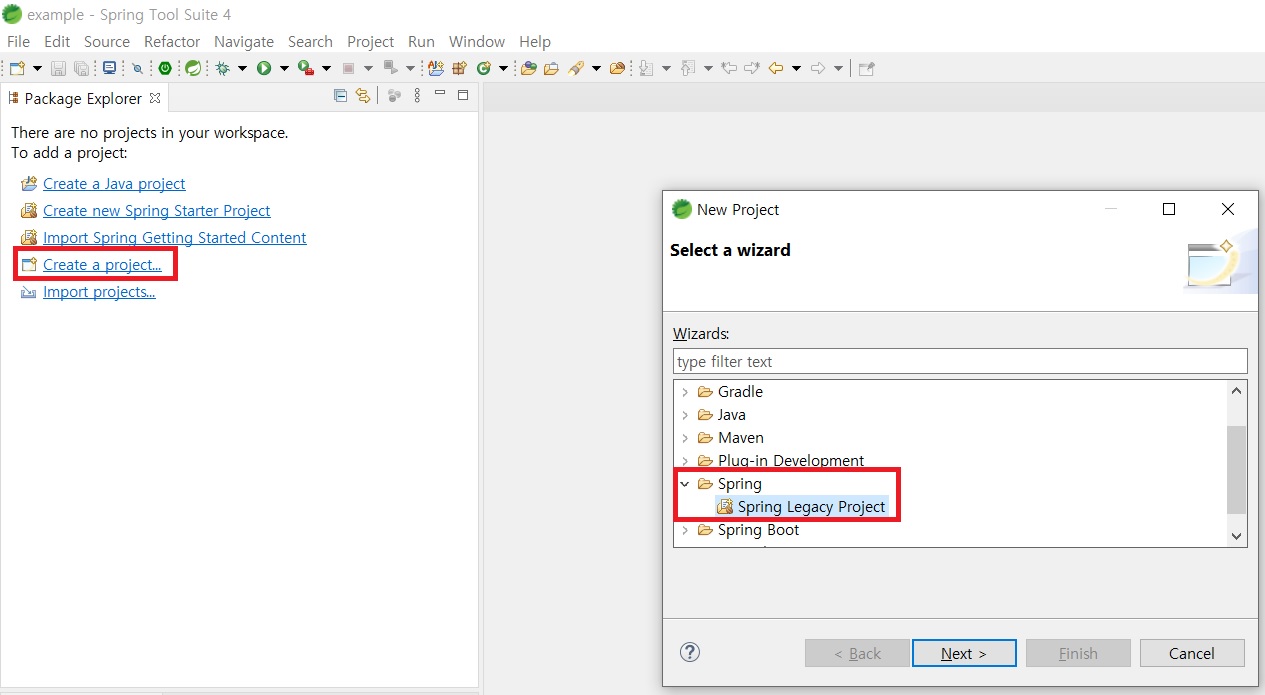Screen dimensions: 1265x695
Task: Click the New file toolbar icon
Action: click(17, 68)
